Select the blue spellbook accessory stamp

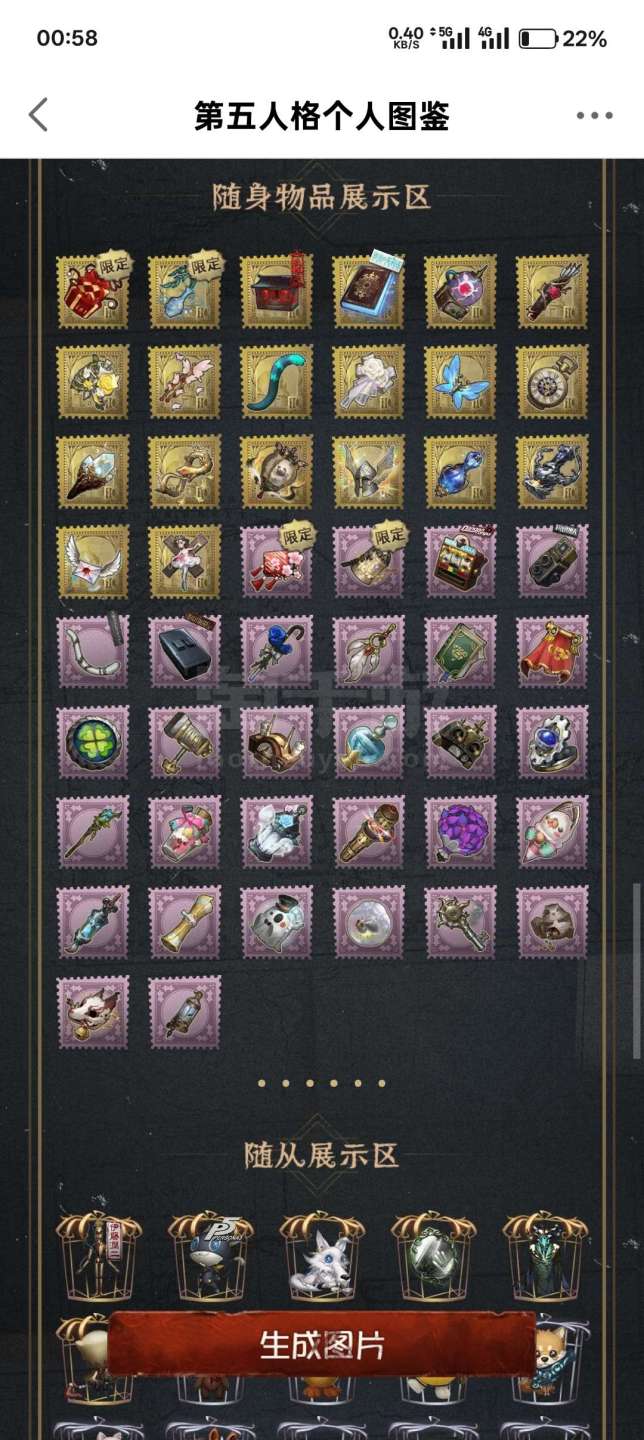[x=368, y=291]
